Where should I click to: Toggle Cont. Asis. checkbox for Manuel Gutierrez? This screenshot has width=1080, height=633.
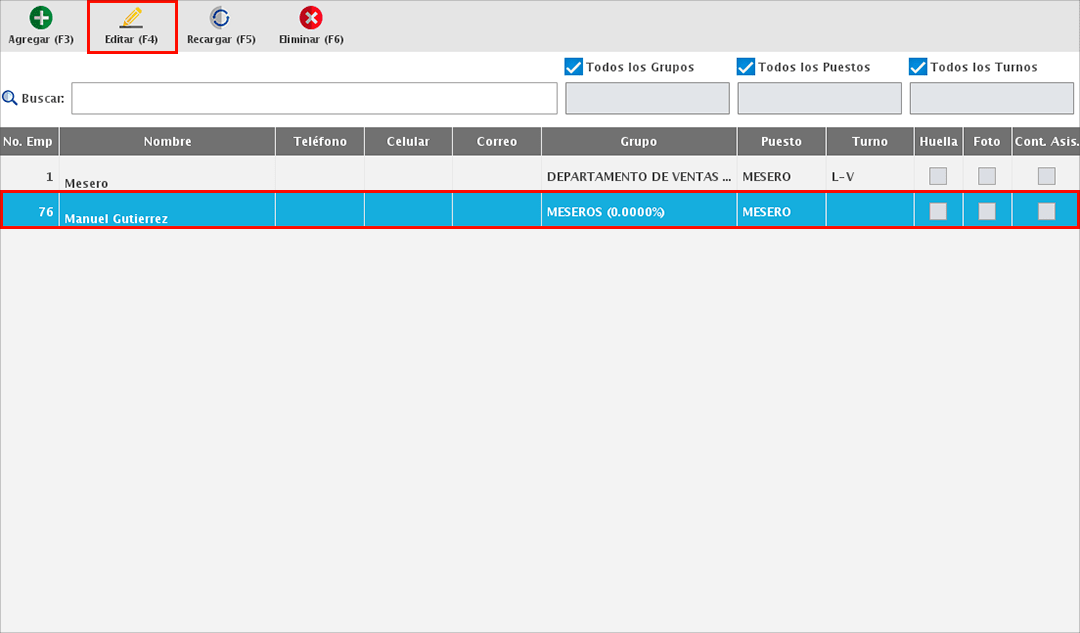(1046, 211)
